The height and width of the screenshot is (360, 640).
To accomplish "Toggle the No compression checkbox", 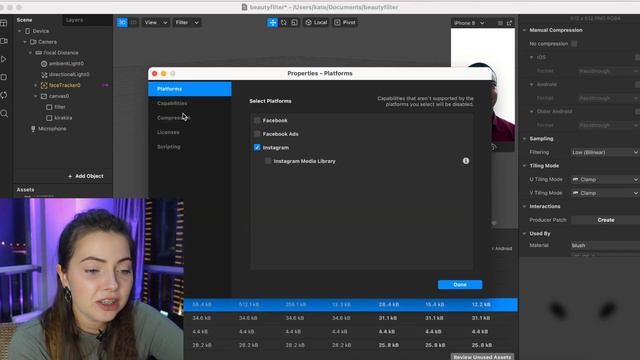I will [574, 44].
